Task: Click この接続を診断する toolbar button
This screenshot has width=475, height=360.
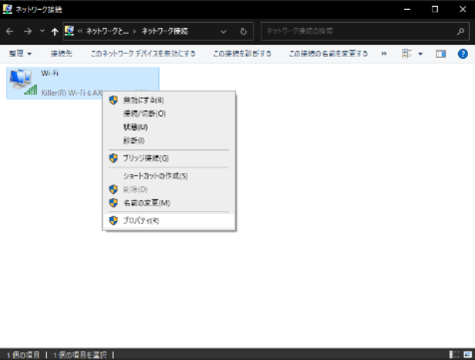Action: (x=242, y=53)
